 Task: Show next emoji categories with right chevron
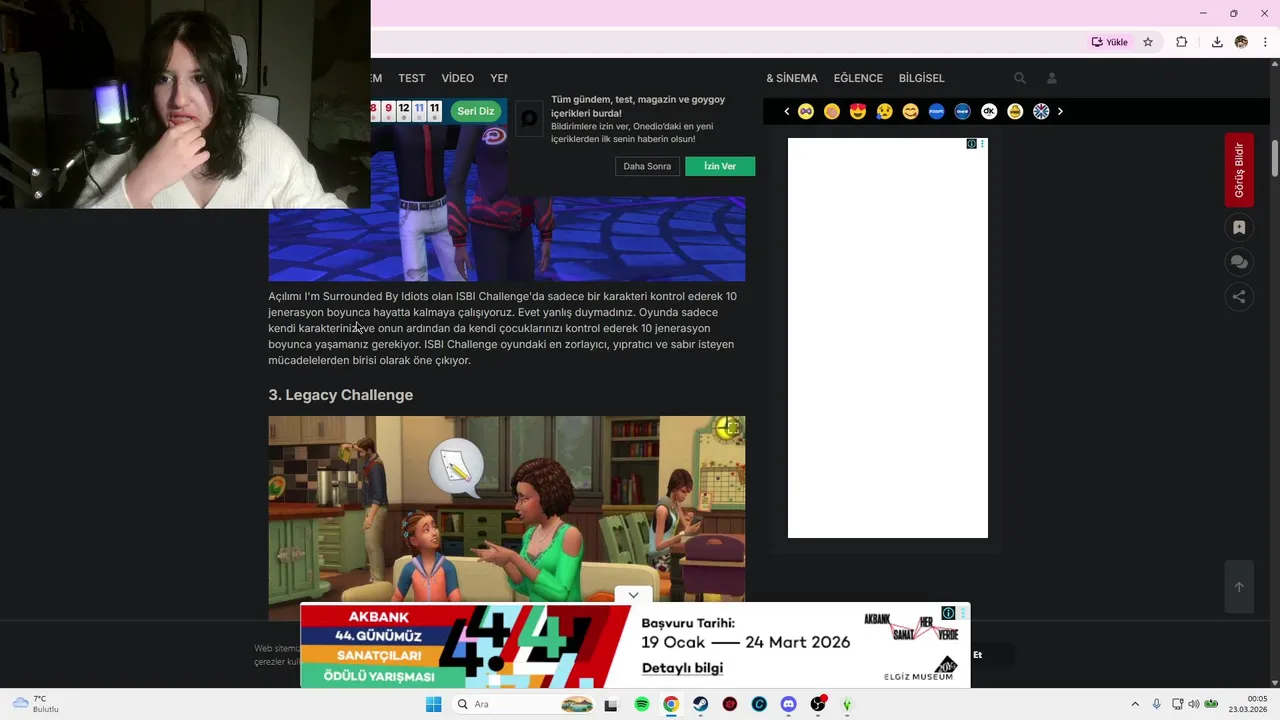click(x=1060, y=111)
